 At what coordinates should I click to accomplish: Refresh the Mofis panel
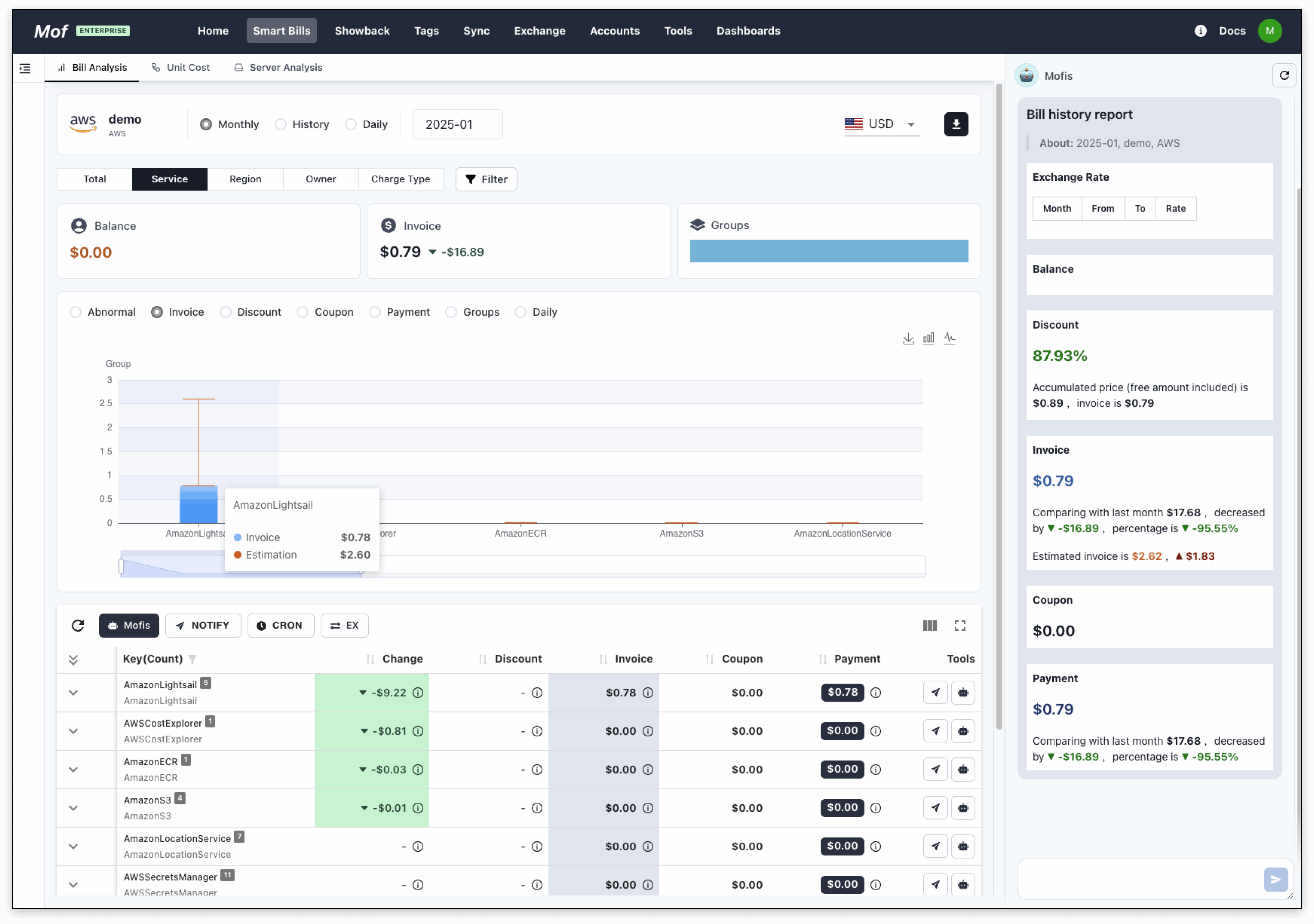pyautogui.click(x=1284, y=76)
